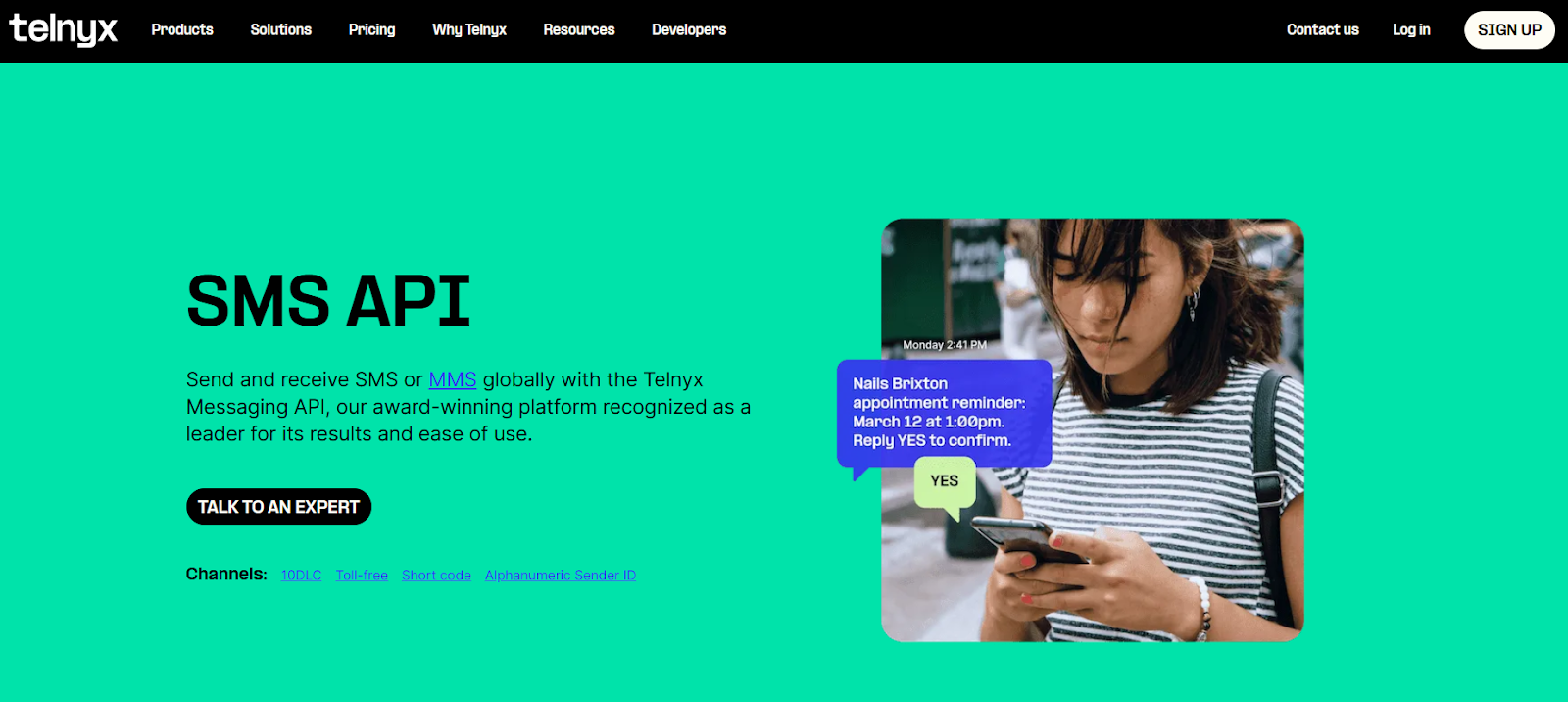Screen dimensions: 1568x702
Task: Click the SMS API heading
Action: pyautogui.click(x=329, y=301)
